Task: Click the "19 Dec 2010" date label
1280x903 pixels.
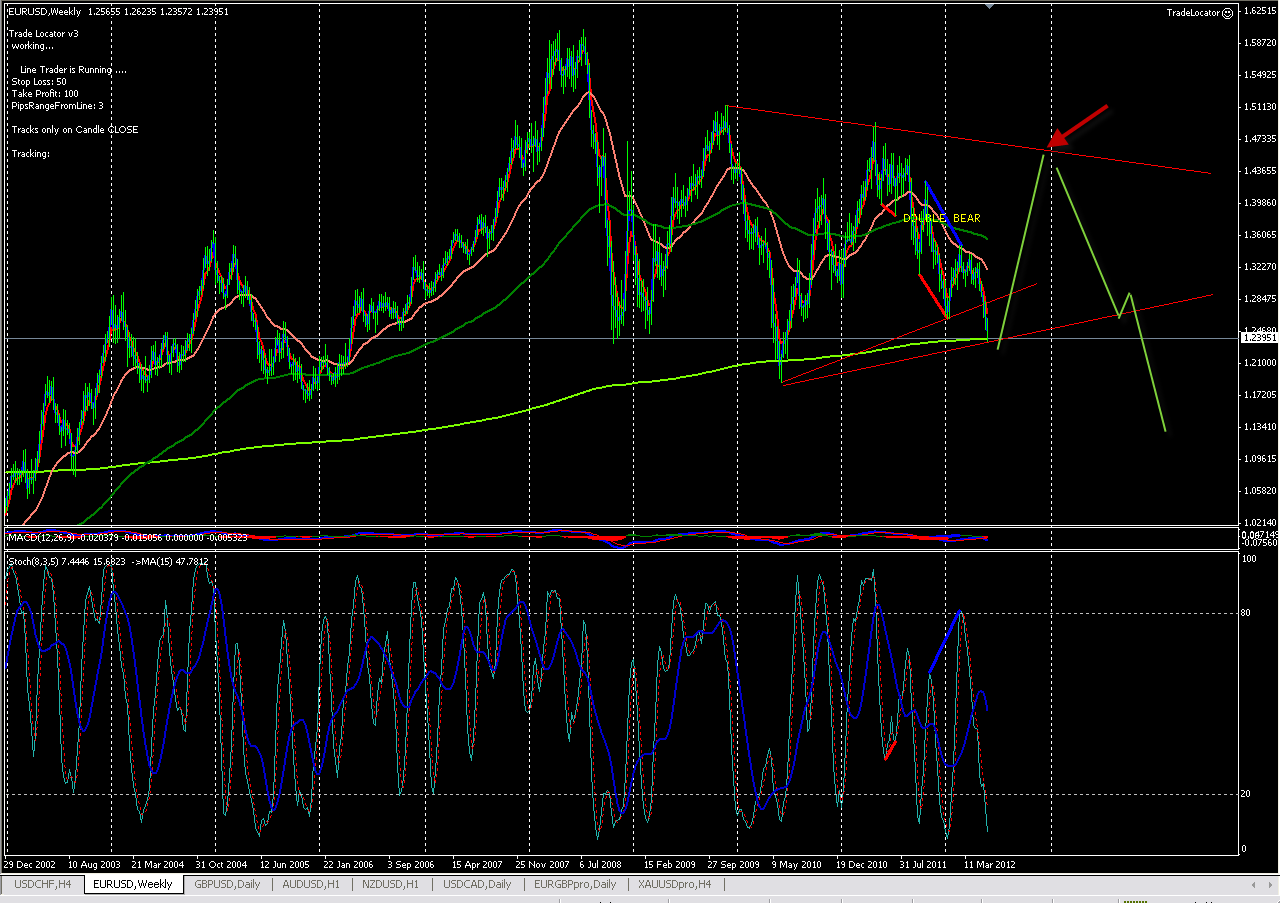Action: point(862,864)
